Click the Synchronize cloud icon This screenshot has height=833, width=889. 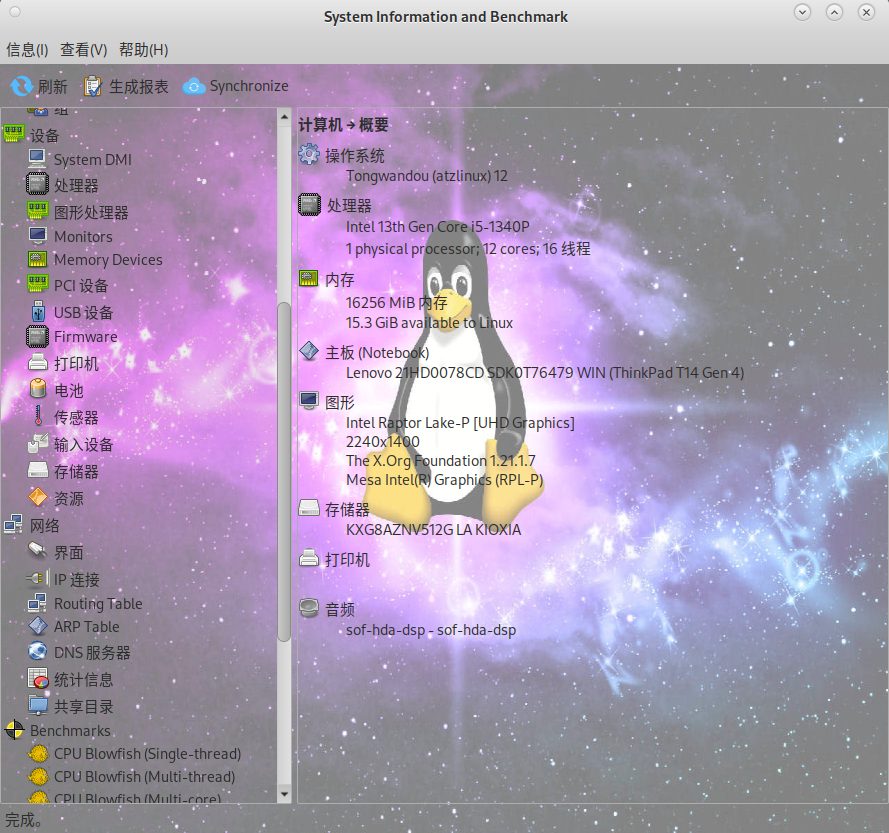point(194,86)
